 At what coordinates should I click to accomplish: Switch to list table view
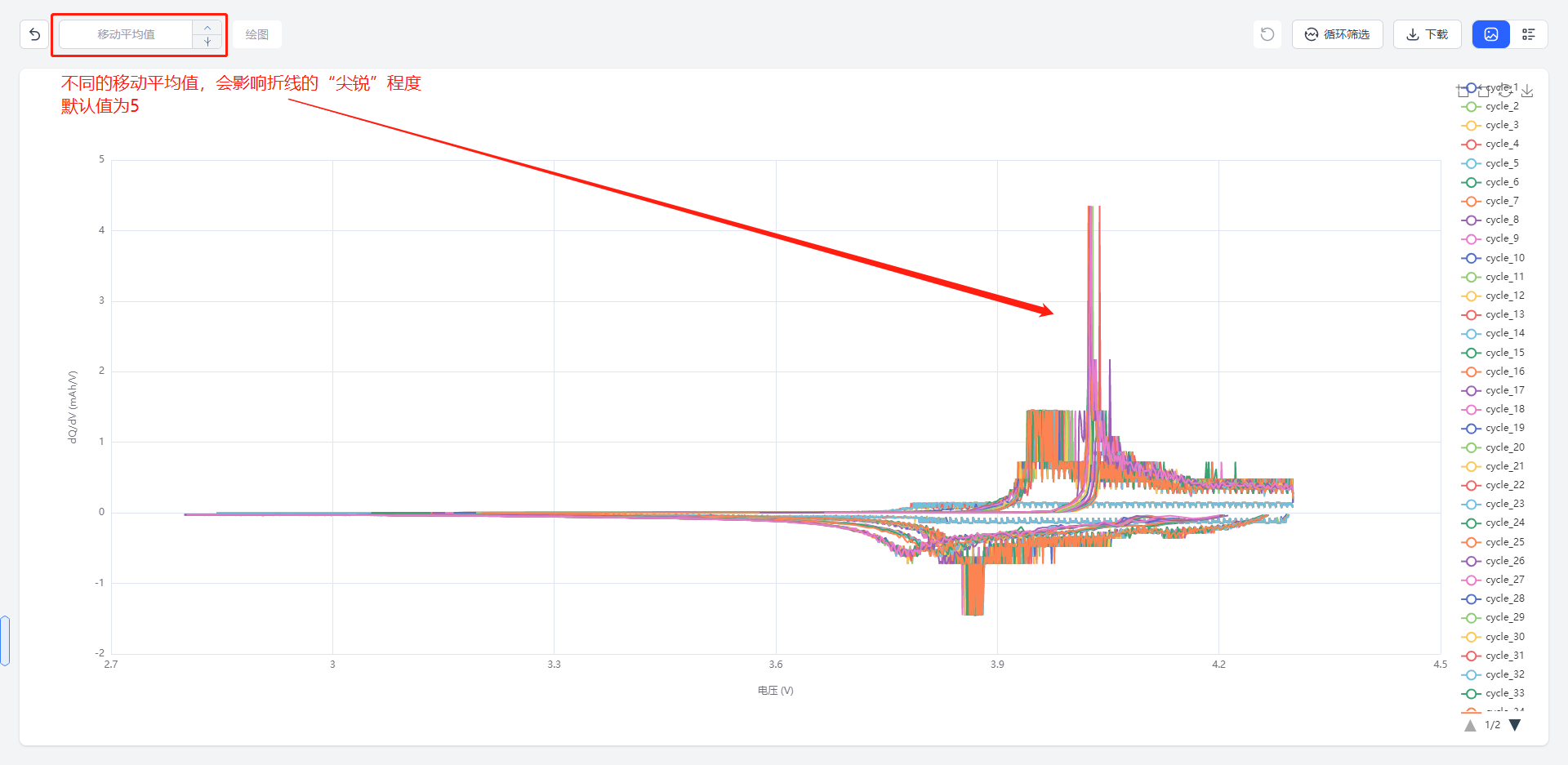coord(1529,34)
